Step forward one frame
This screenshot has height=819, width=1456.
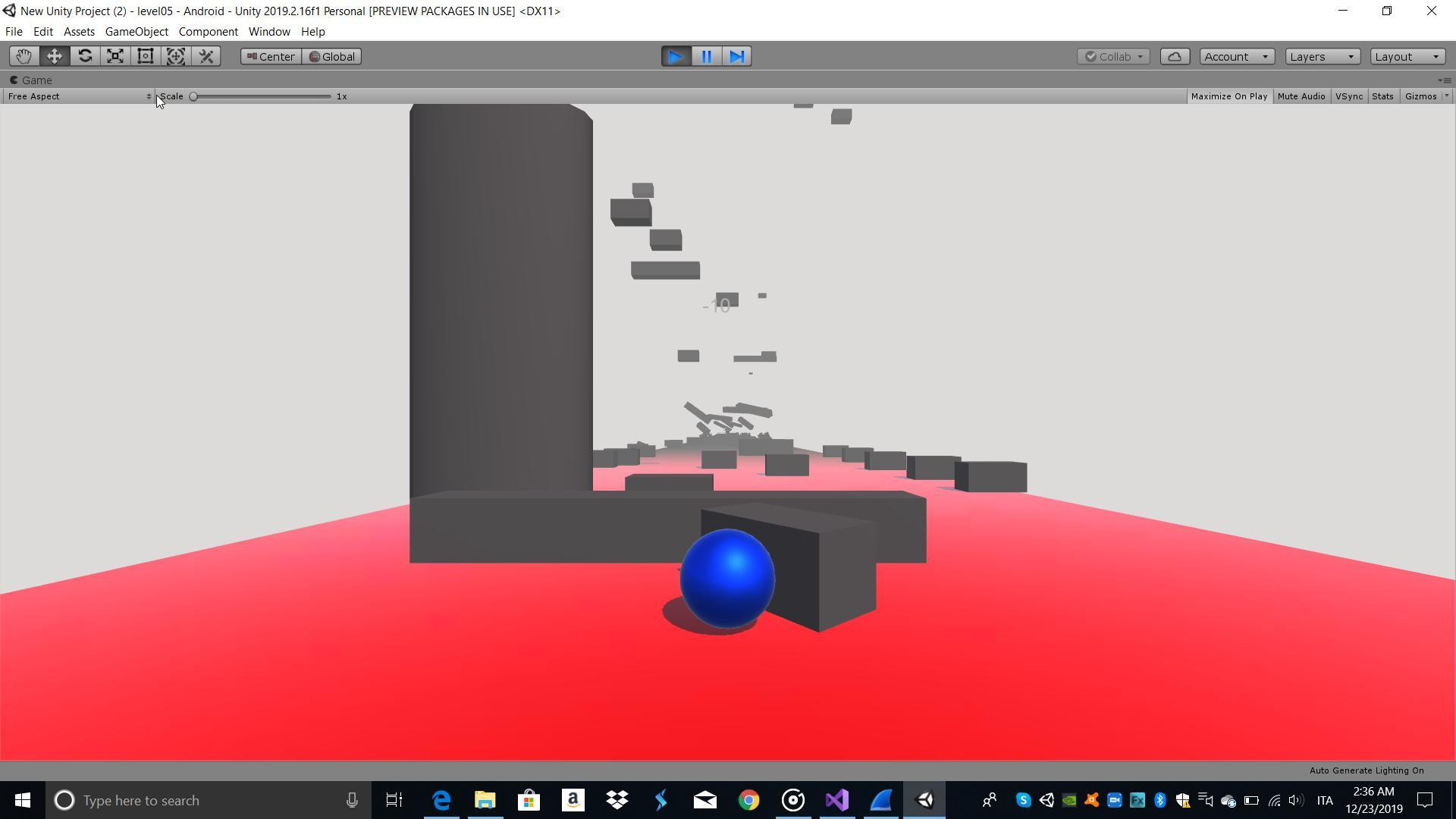tap(736, 56)
